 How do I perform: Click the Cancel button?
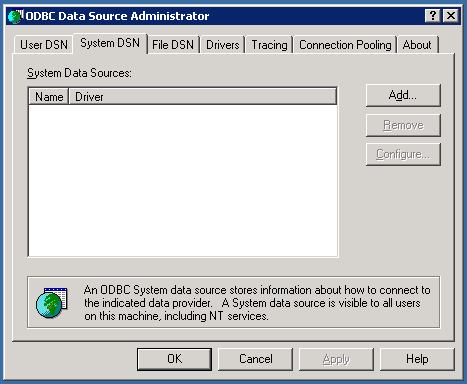255,359
